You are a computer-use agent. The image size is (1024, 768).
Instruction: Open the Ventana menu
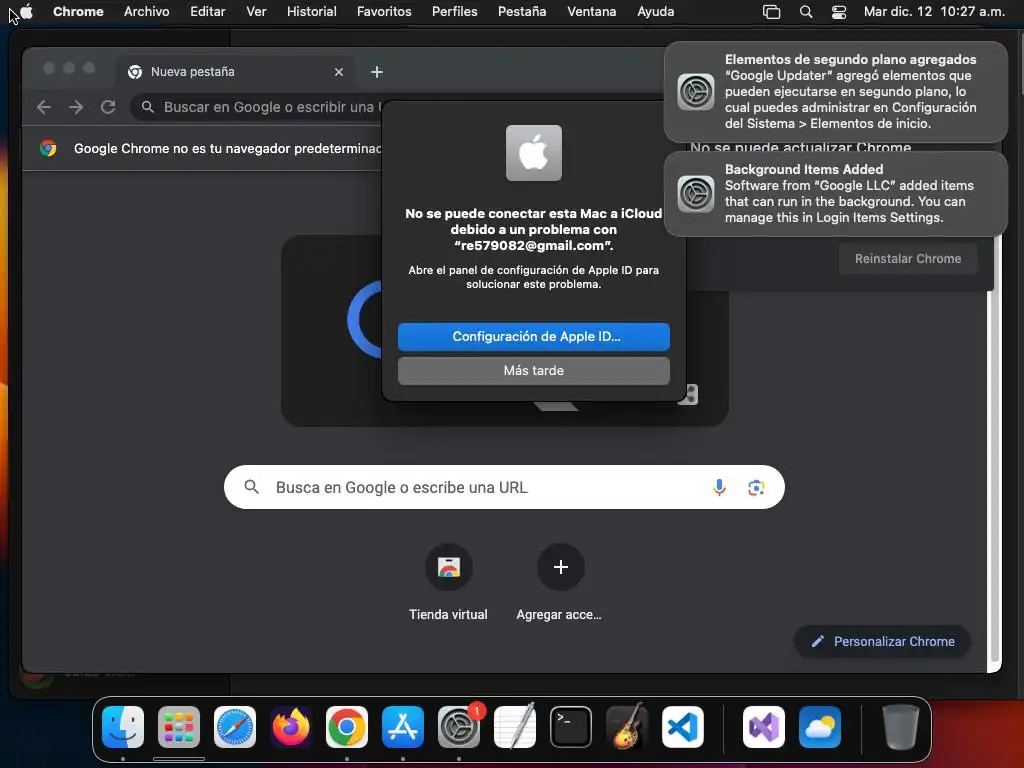click(591, 11)
